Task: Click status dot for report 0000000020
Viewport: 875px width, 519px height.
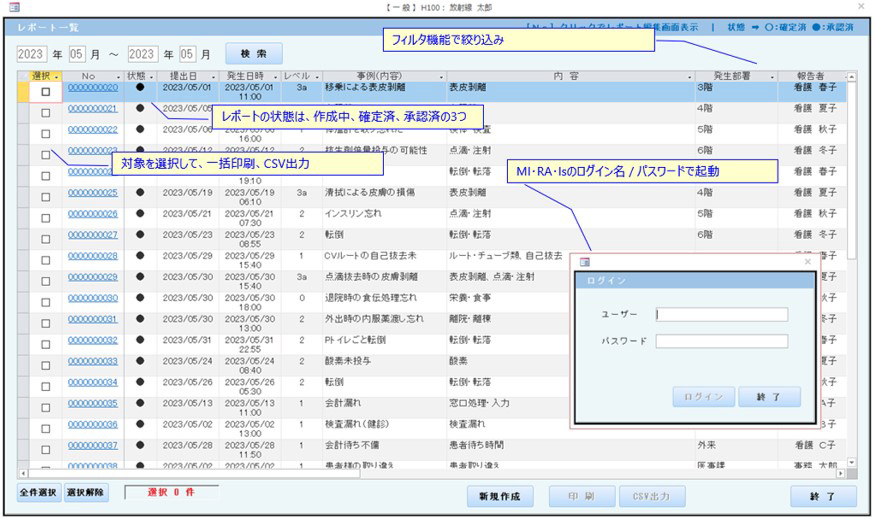Action: (x=140, y=88)
